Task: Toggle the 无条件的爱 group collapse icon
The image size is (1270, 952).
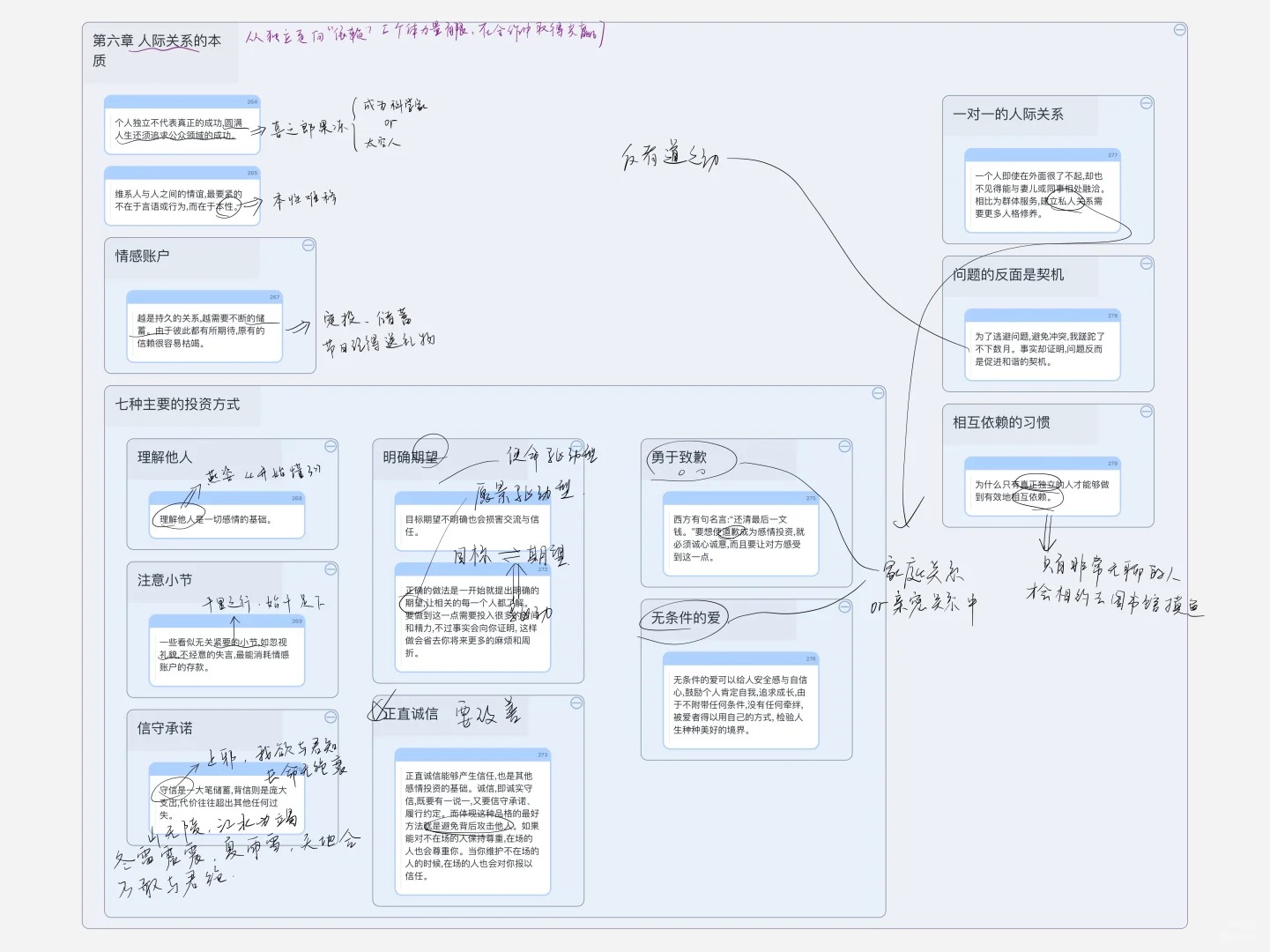Action: (843, 606)
